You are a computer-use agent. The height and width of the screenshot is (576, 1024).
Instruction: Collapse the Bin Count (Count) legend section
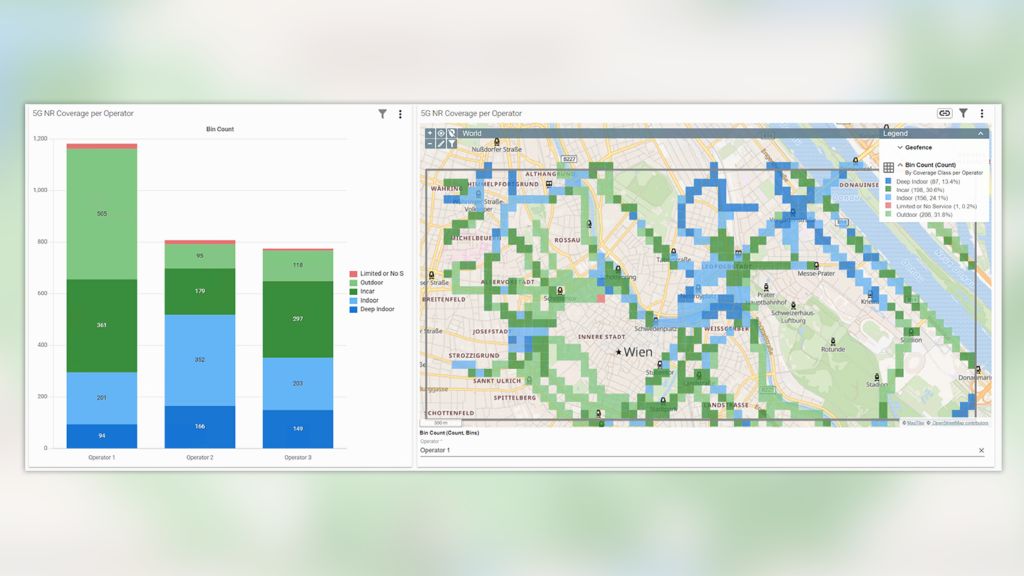click(x=900, y=165)
